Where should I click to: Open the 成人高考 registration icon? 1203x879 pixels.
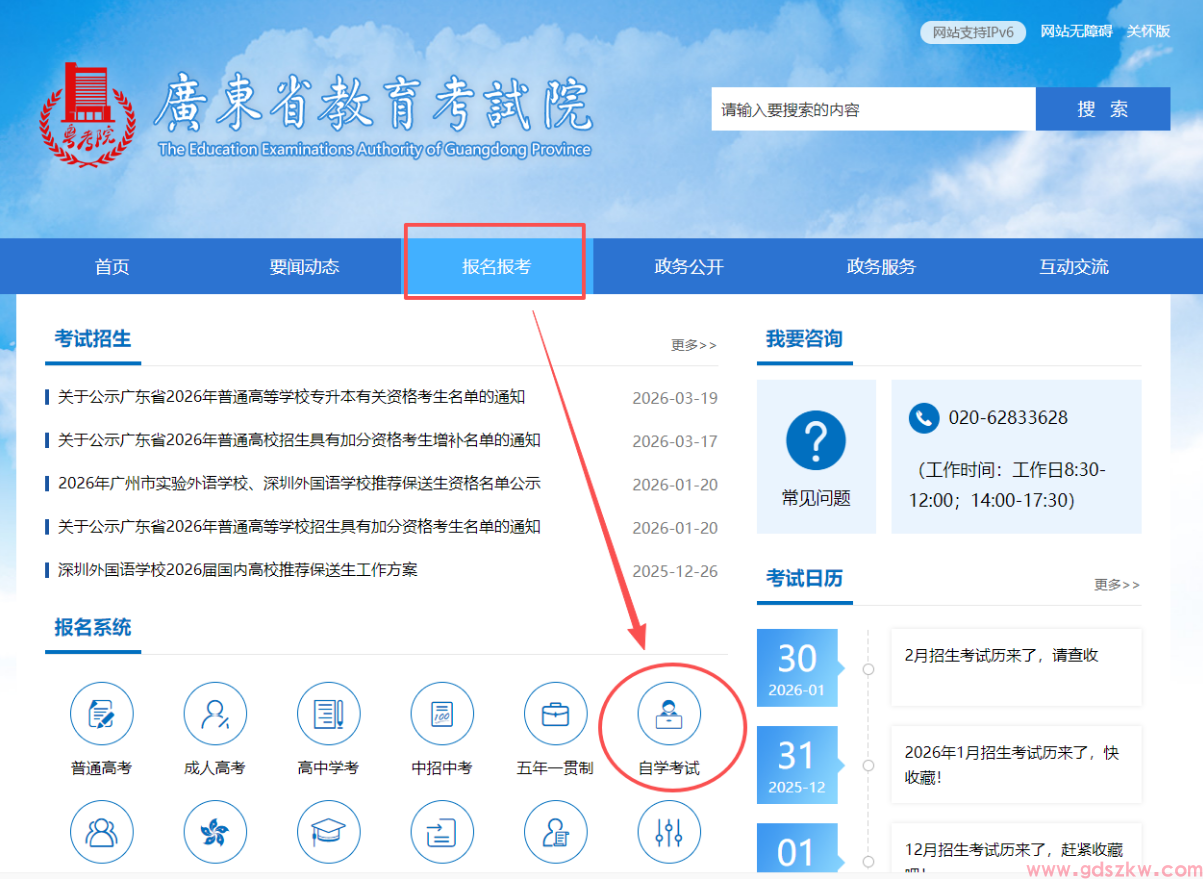tap(214, 713)
